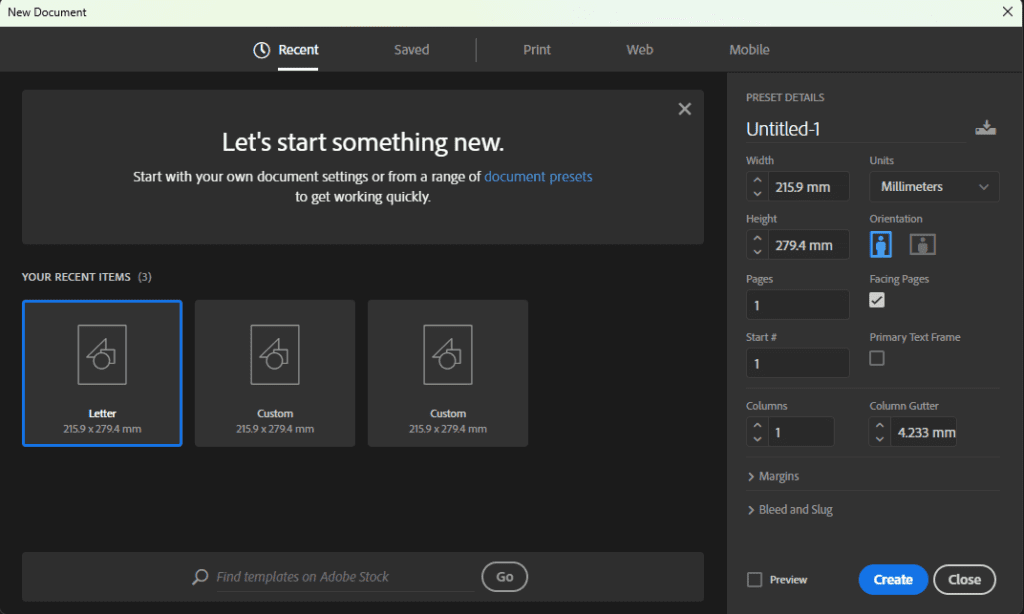Open the Mobile tab
The width and height of the screenshot is (1024, 614).
point(749,50)
